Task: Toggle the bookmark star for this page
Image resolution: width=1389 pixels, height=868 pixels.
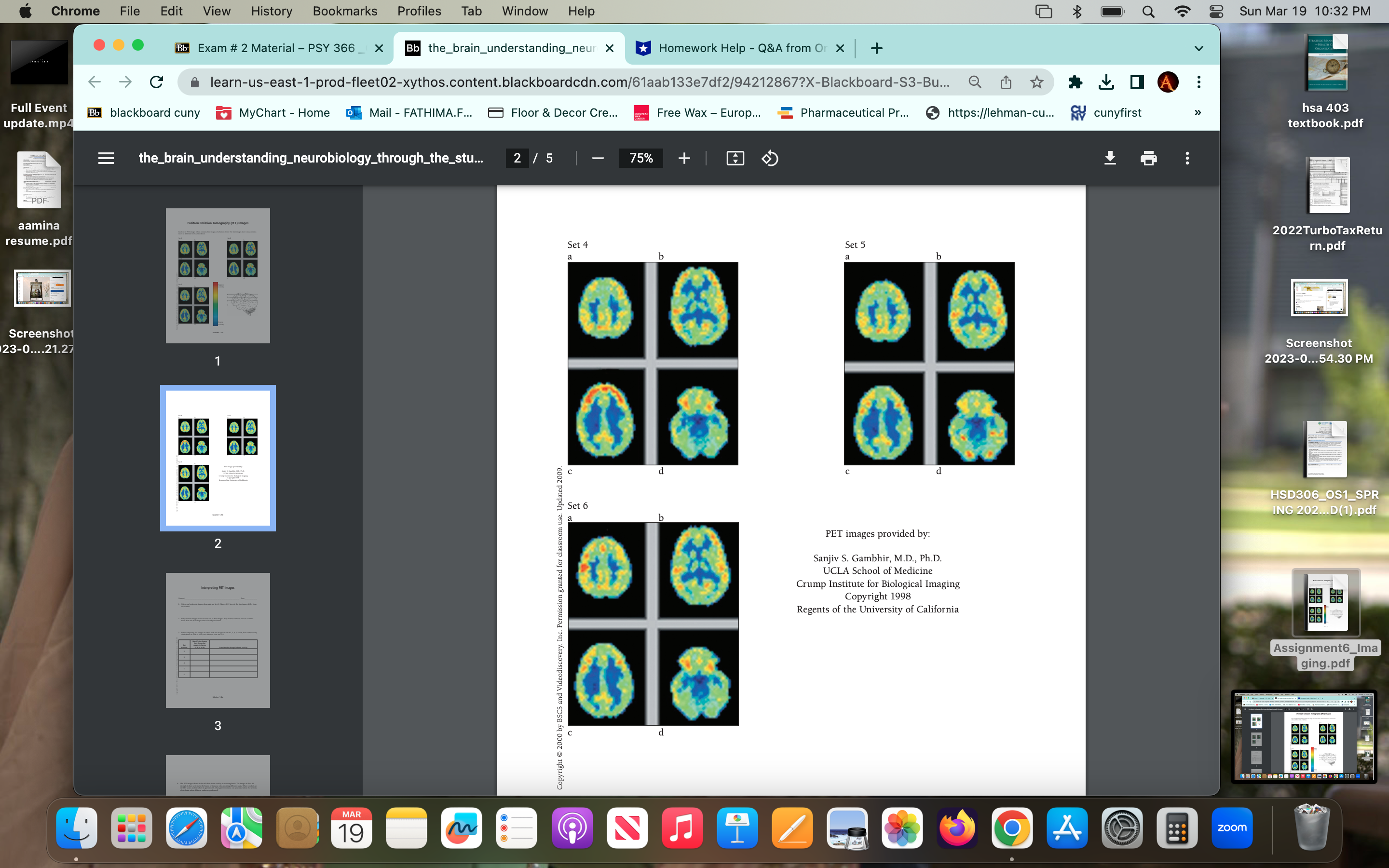Action: click(1036, 82)
